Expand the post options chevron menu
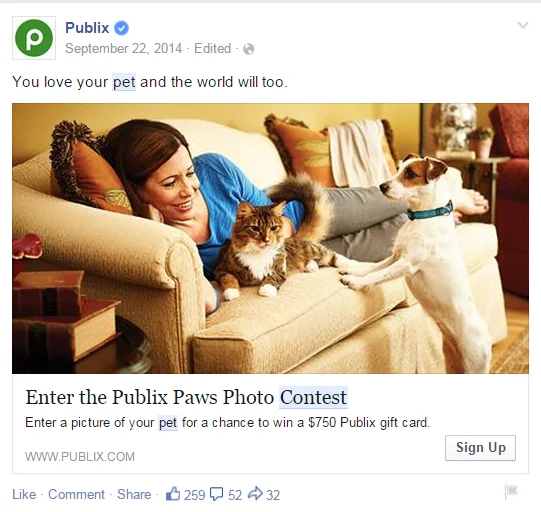 click(523, 25)
